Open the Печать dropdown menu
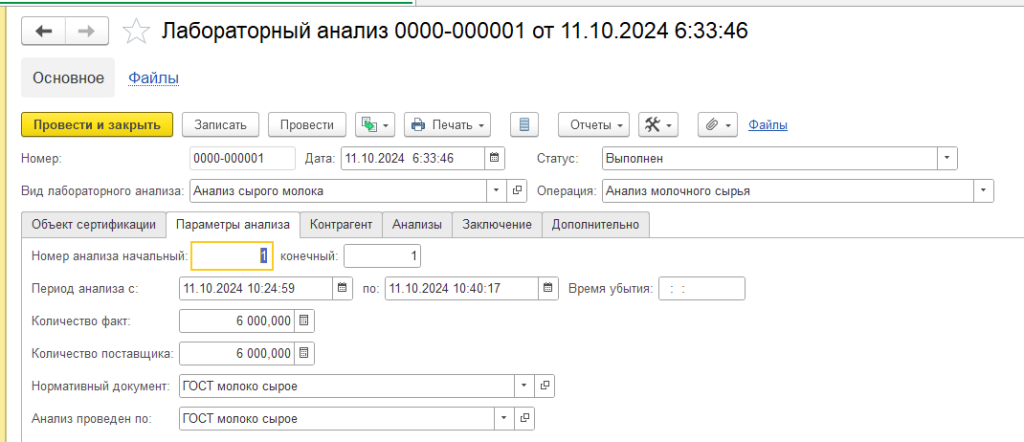Screen dimensions: 1024x442 coord(447,125)
